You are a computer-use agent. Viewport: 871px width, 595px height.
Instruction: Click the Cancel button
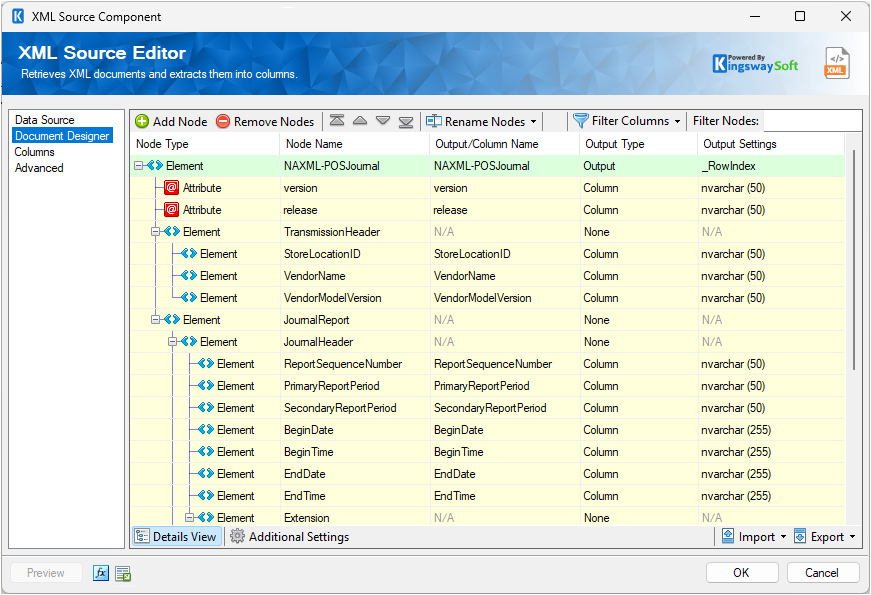(x=822, y=572)
